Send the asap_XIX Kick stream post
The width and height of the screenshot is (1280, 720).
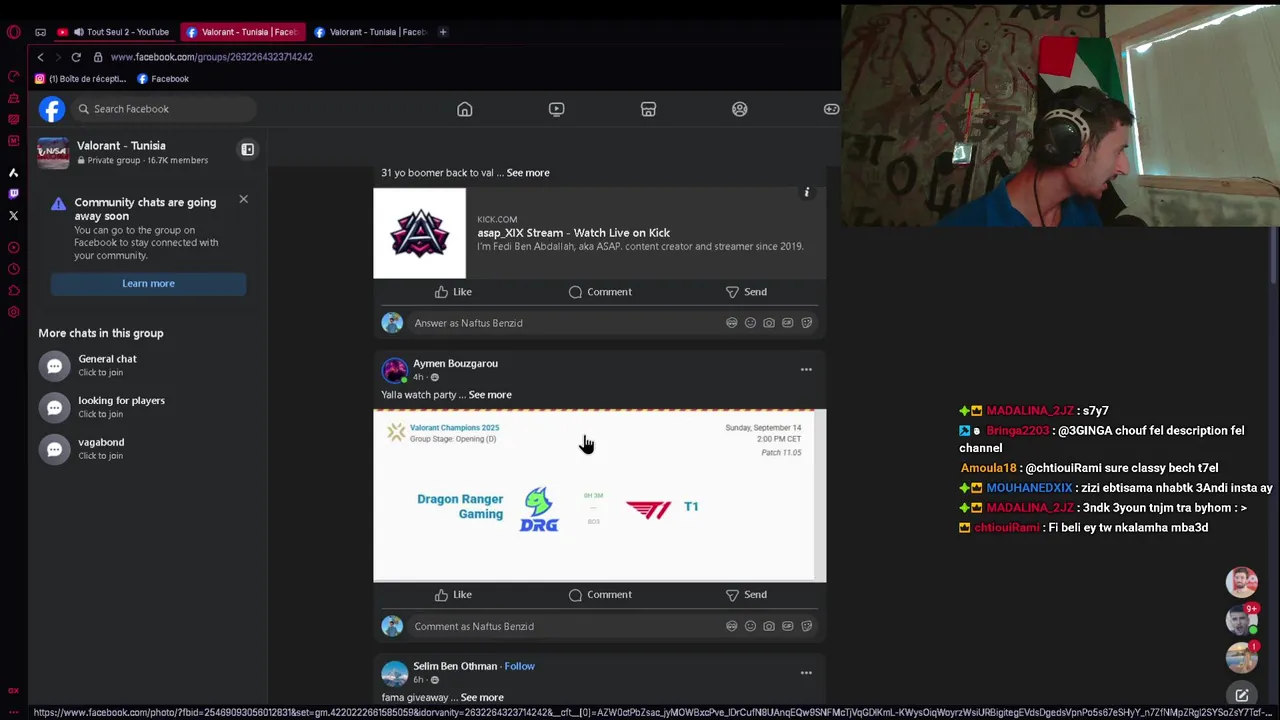click(746, 292)
